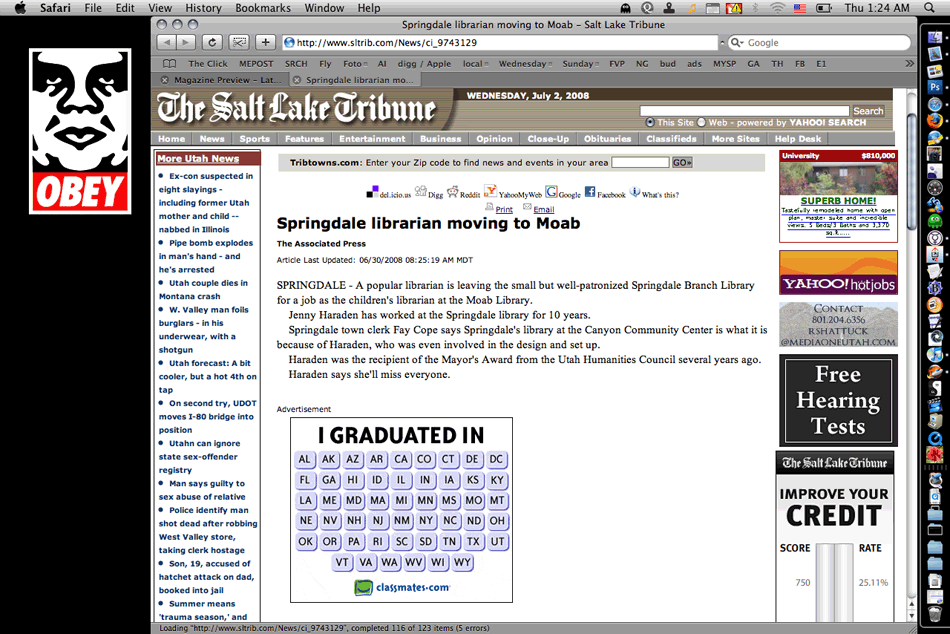The image size is (950, 634).
Task: Click the del.icio.us share icon
Action: (372, 192)
